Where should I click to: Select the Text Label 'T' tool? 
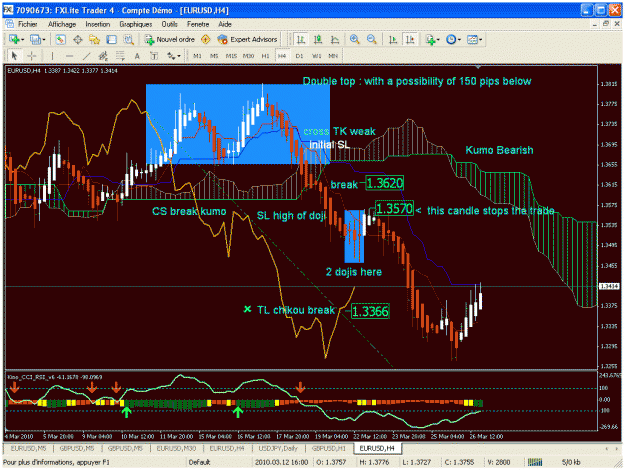(154, 56)
